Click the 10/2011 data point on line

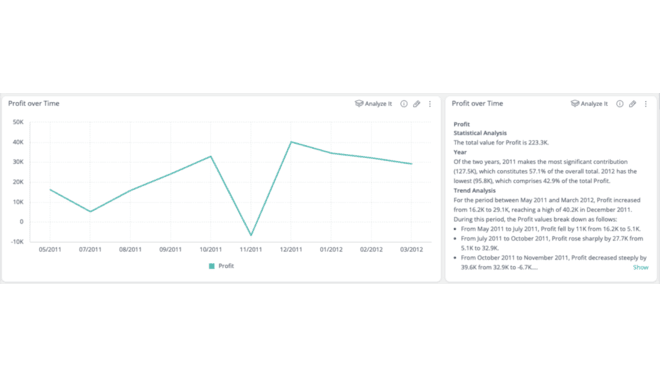point(211,157)
